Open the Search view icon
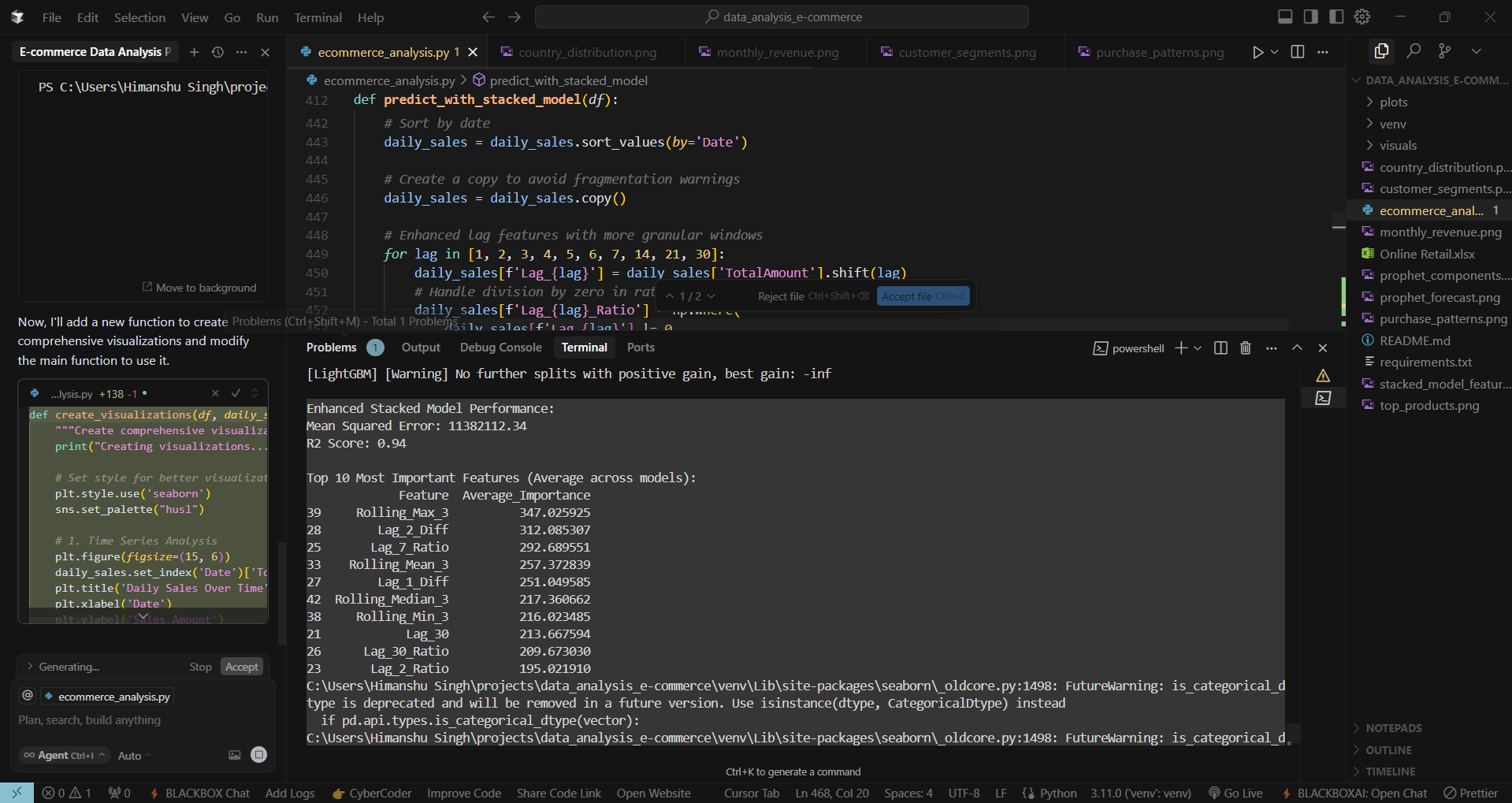Screen dimensions: 1512x803 [x=1414, y=51]
